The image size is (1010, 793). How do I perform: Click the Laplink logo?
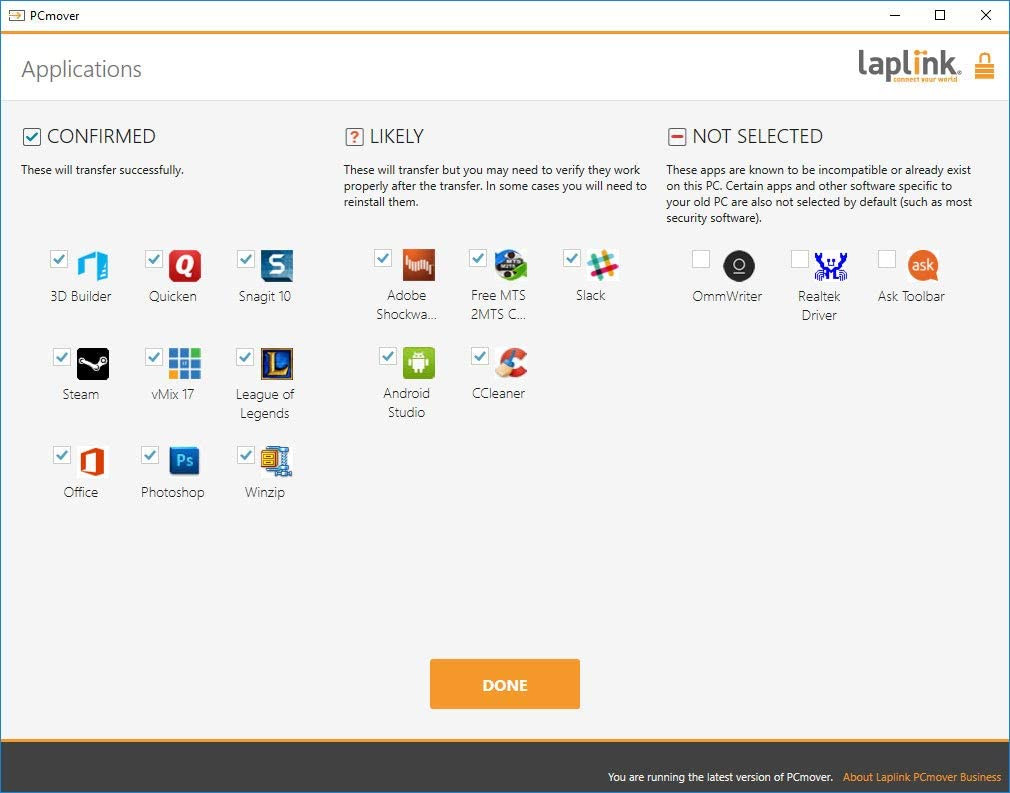pyautogui.click(x=910, y=64)
